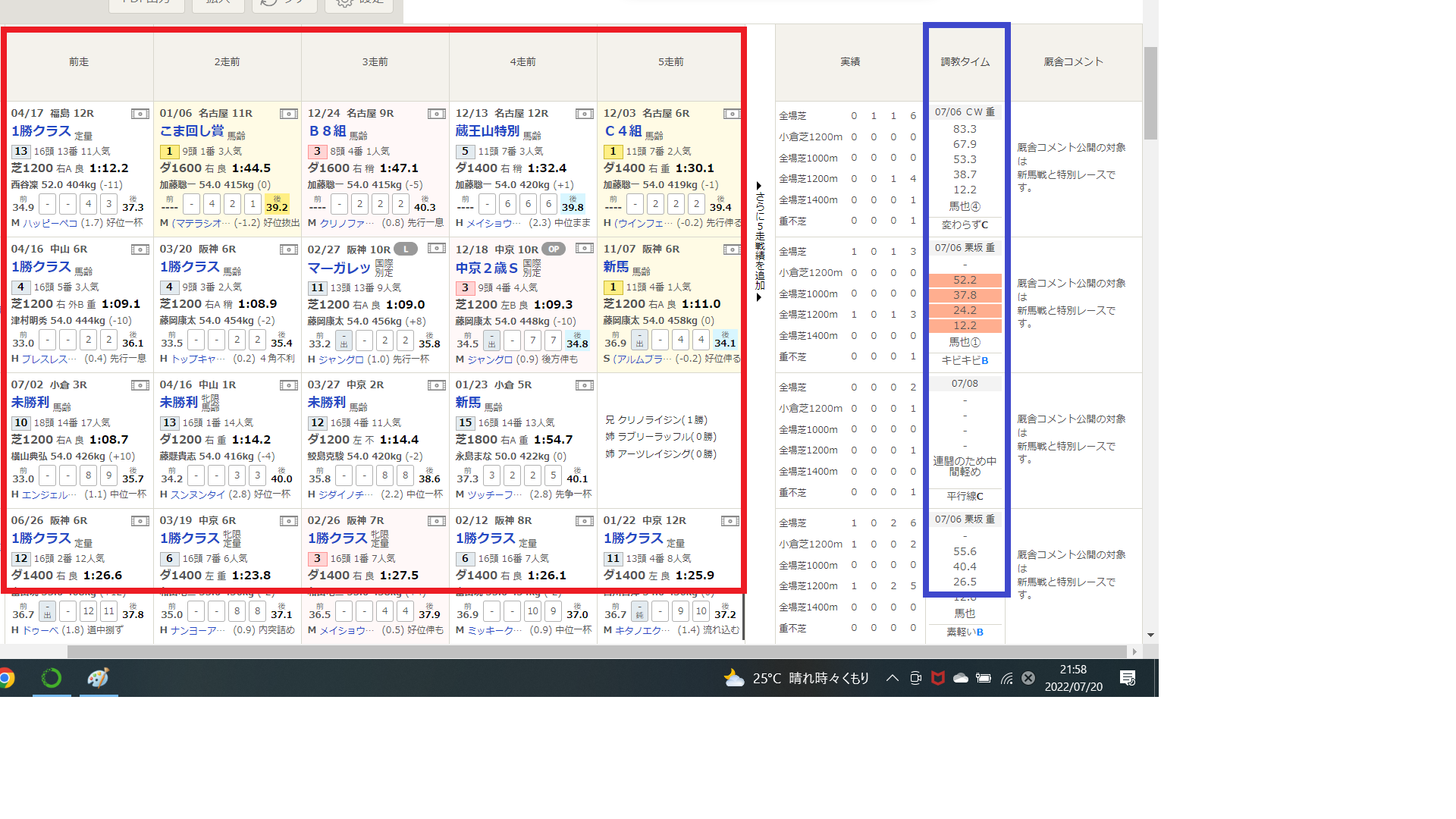
Task: Click training rating キビキビB
Action: (965, 361)
